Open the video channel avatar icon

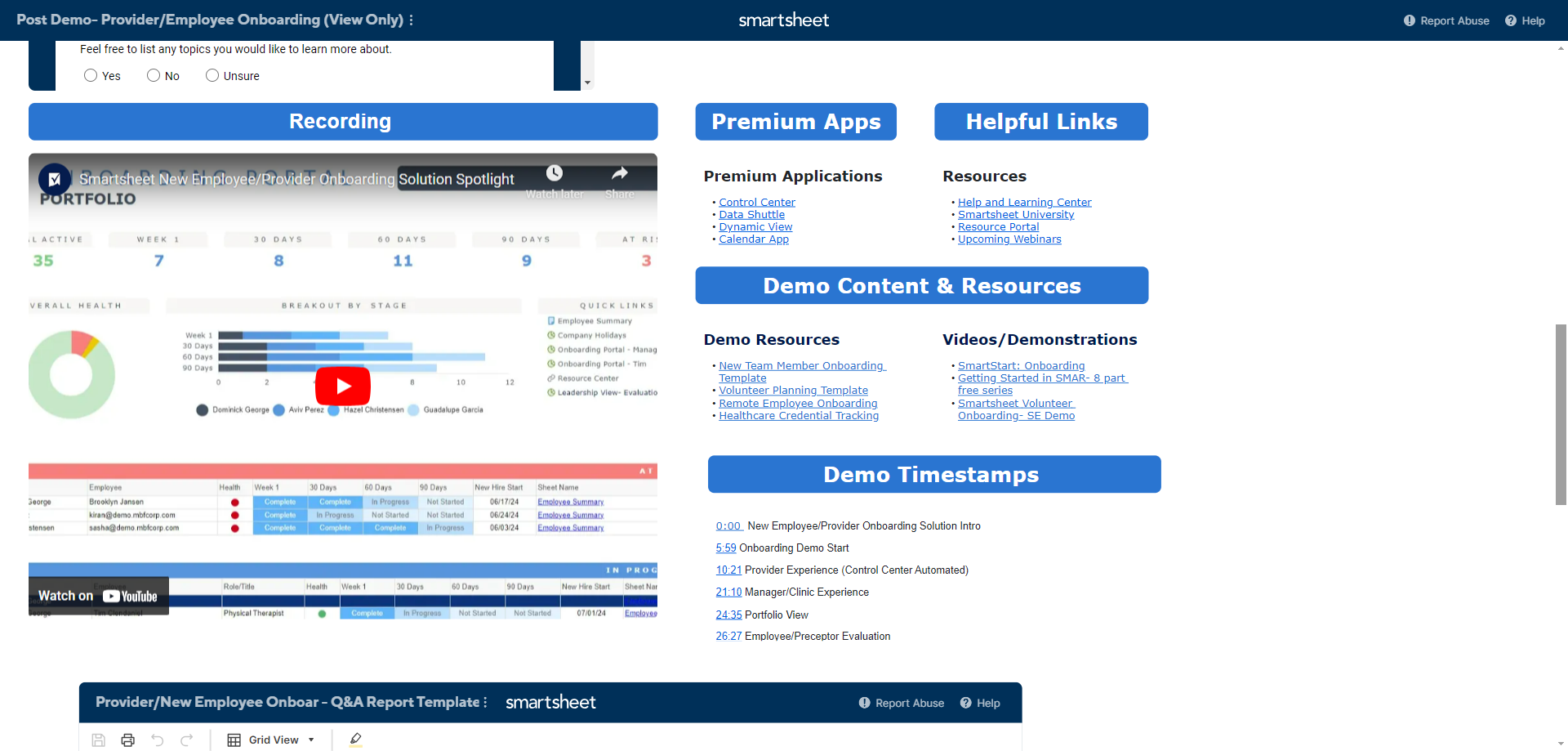(55, 179)
